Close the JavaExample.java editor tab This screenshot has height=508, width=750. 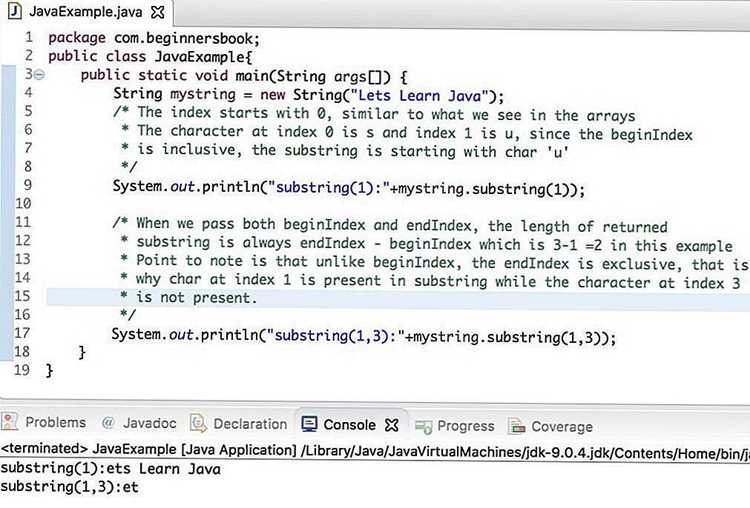click(x=157, y=12)
